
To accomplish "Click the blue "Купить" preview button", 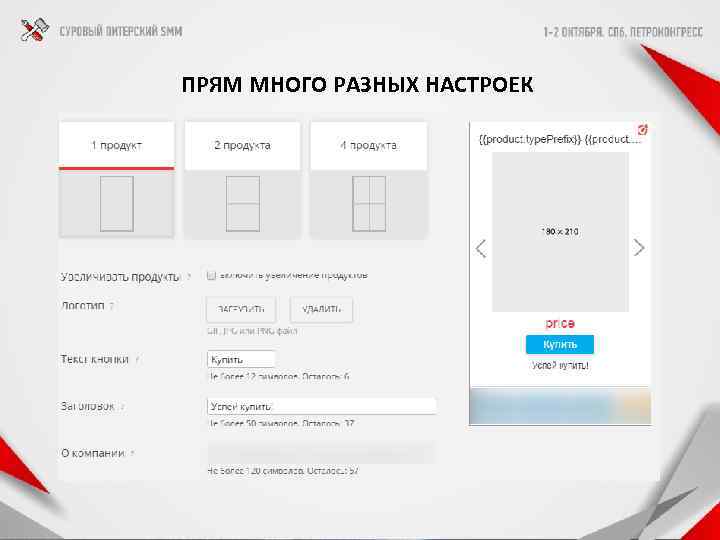I will pos(560,344).
